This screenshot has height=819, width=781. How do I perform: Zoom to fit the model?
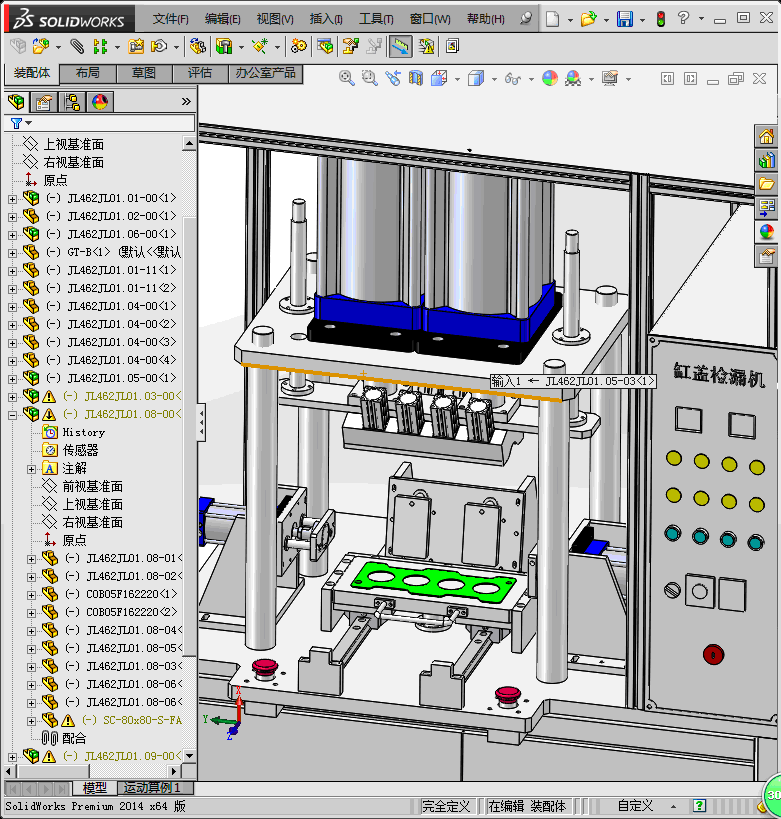346,79
